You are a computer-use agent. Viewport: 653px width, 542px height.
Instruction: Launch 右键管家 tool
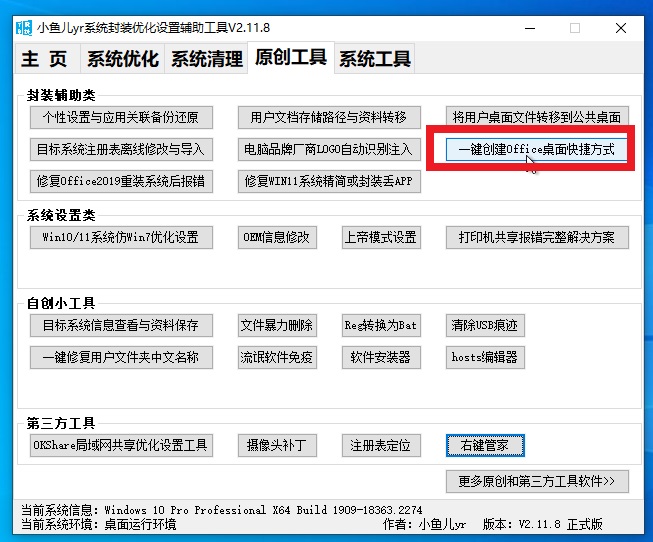(485, 445)
